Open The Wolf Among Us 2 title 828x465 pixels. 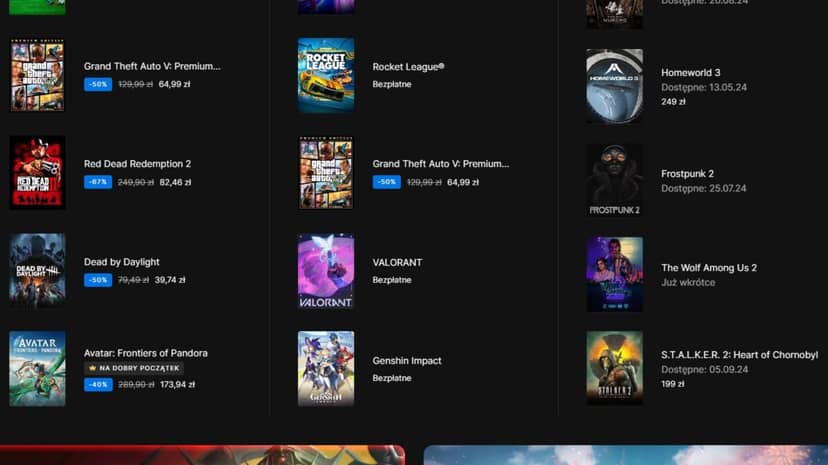[709, 268]
